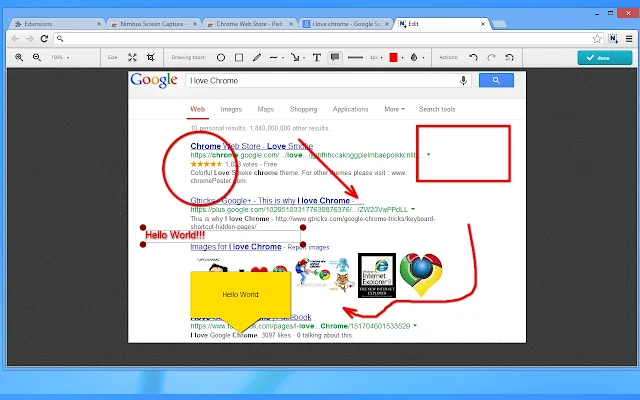Select the text tool T icon
The height and width of the screenshot is (400, 640).
coord(317,58)
